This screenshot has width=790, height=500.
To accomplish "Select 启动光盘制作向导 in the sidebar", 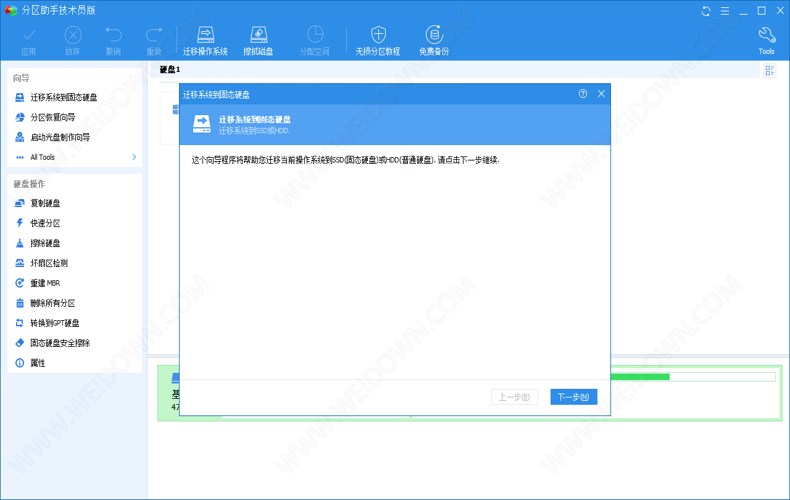I will (59, 137).
